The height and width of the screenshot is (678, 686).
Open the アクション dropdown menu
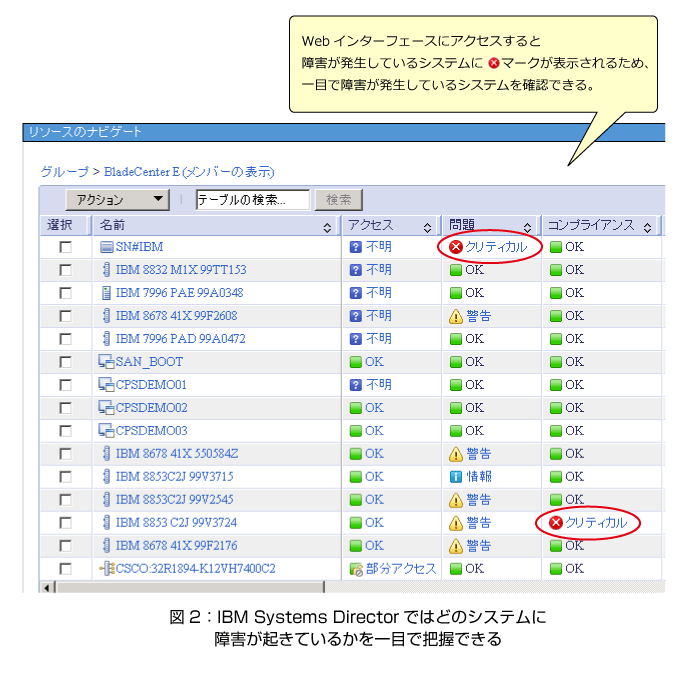[x=117, y=199]
